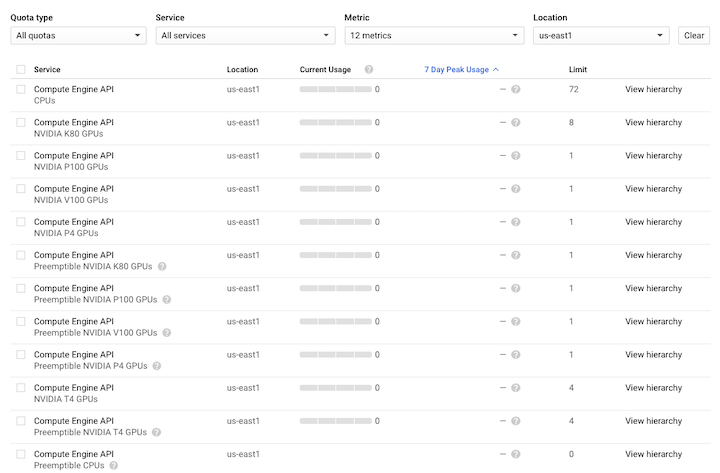Click the NVIDIA K80 GPUs usage bar
Image resolution: width=720 pixels, height=473 pixels.
pos(336,123)
